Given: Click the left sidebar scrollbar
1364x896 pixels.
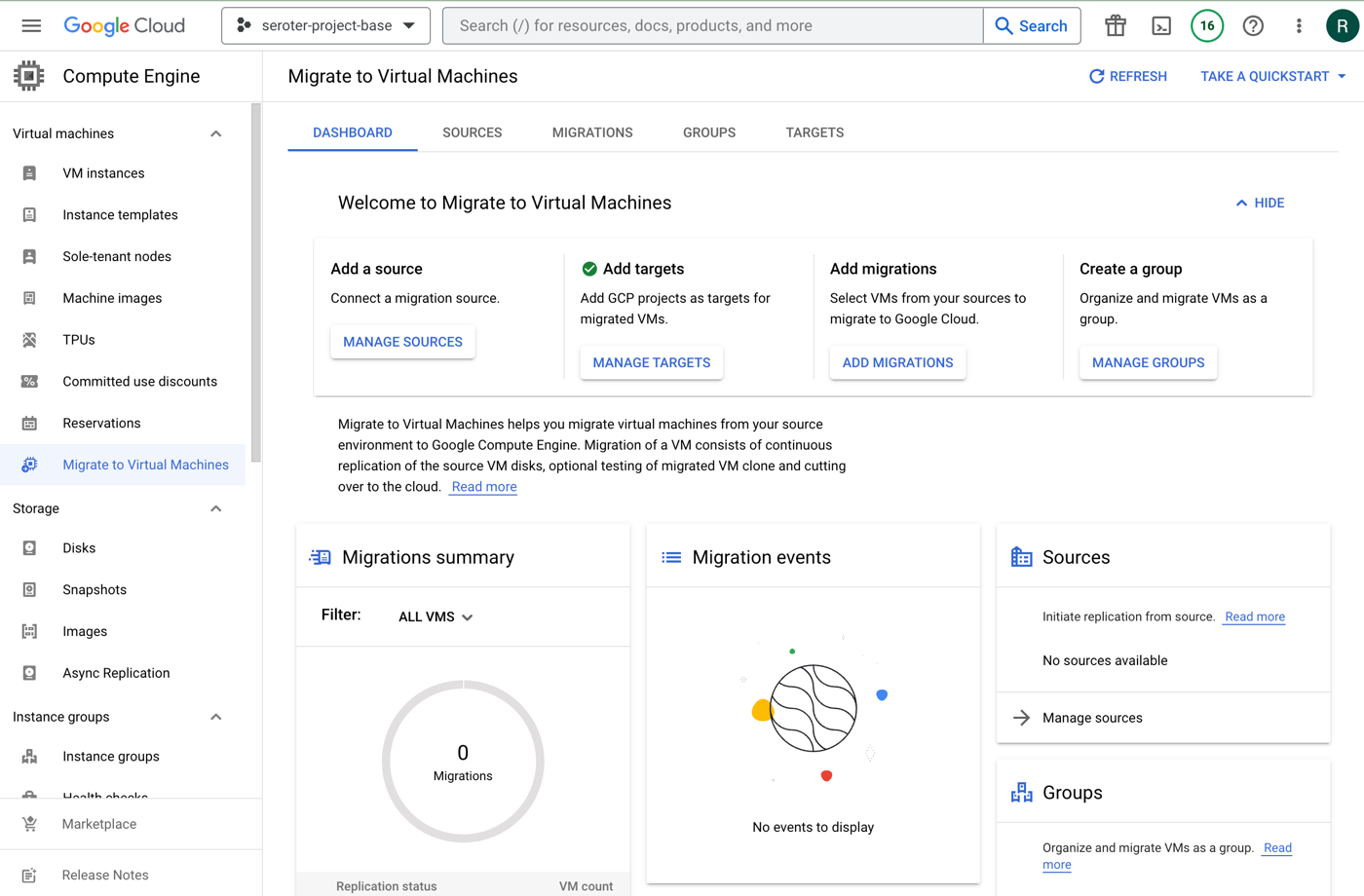Looking at the screenshot, I should coord(256,282).
